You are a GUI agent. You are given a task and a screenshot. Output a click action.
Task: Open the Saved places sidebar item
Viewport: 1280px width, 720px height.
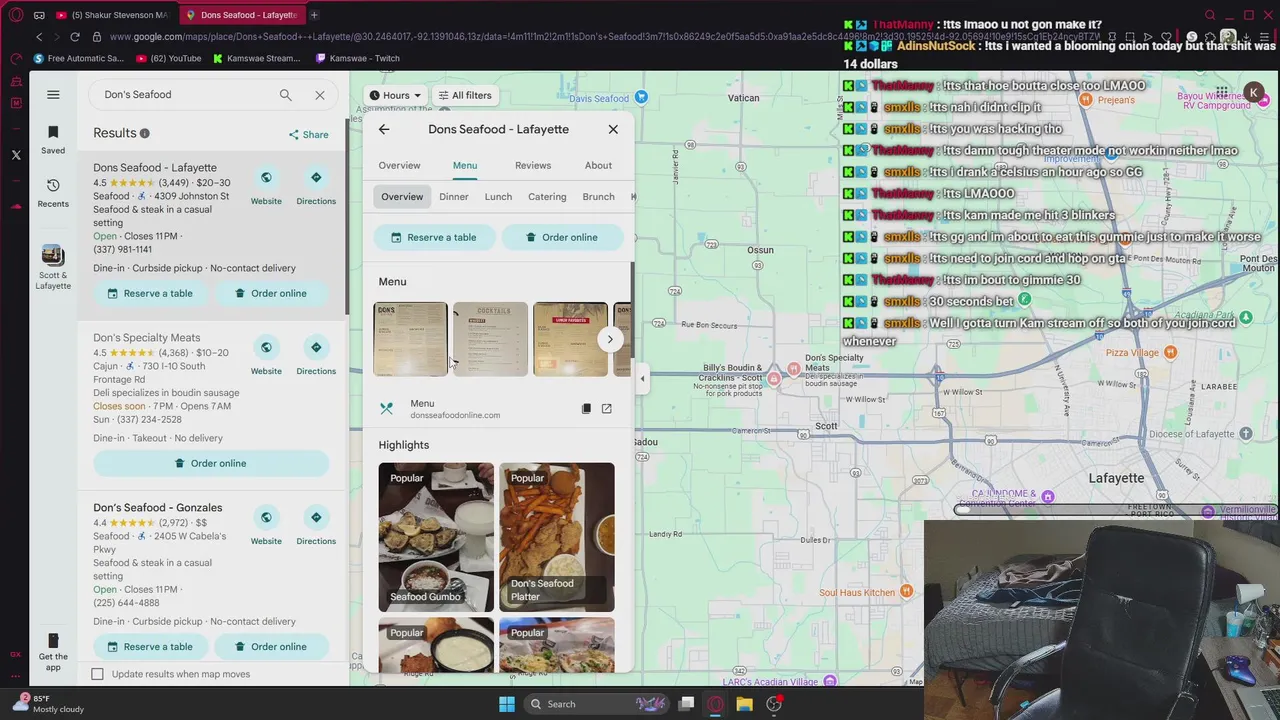point(53,139)
